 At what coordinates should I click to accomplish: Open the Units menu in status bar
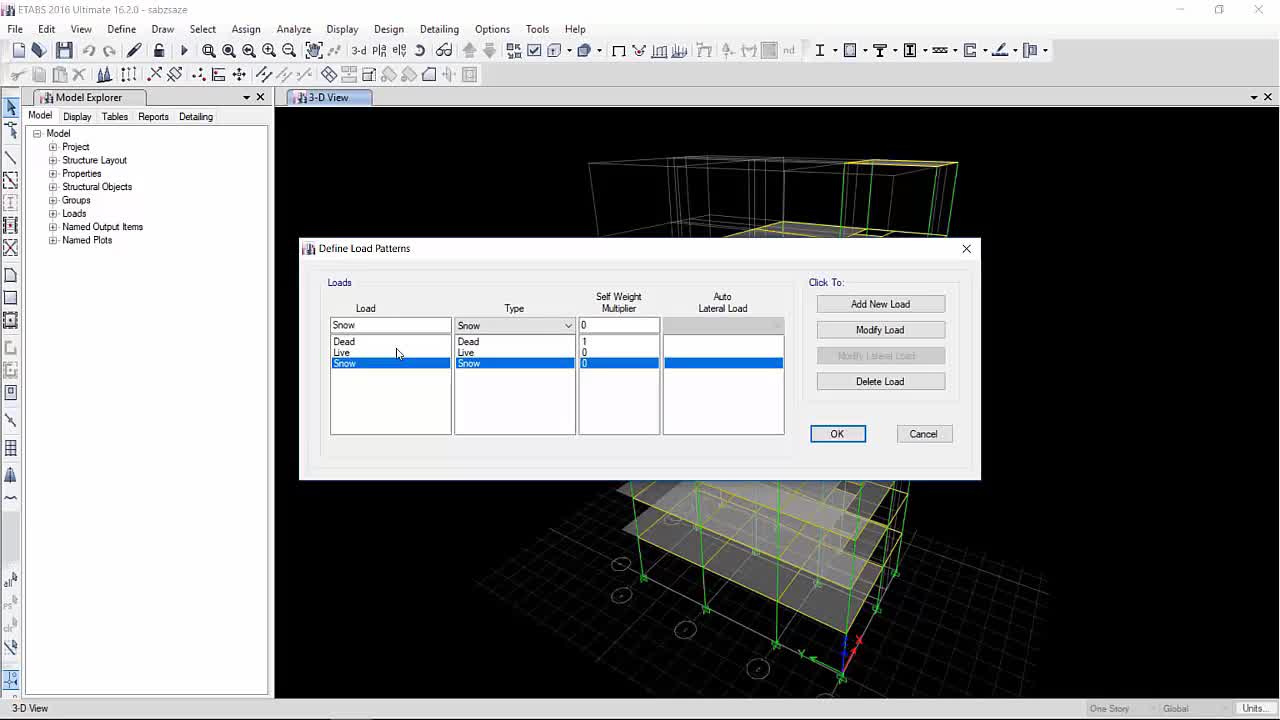(x=1253, y=708)
